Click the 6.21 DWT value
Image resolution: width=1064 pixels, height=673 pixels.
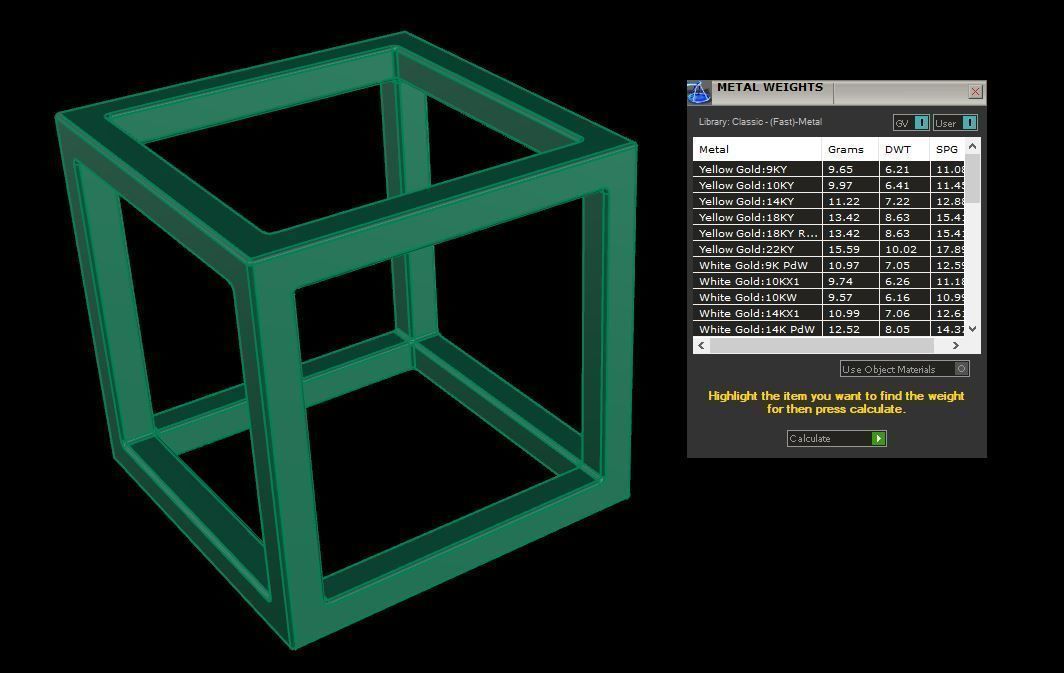click(x=897, y=170)
